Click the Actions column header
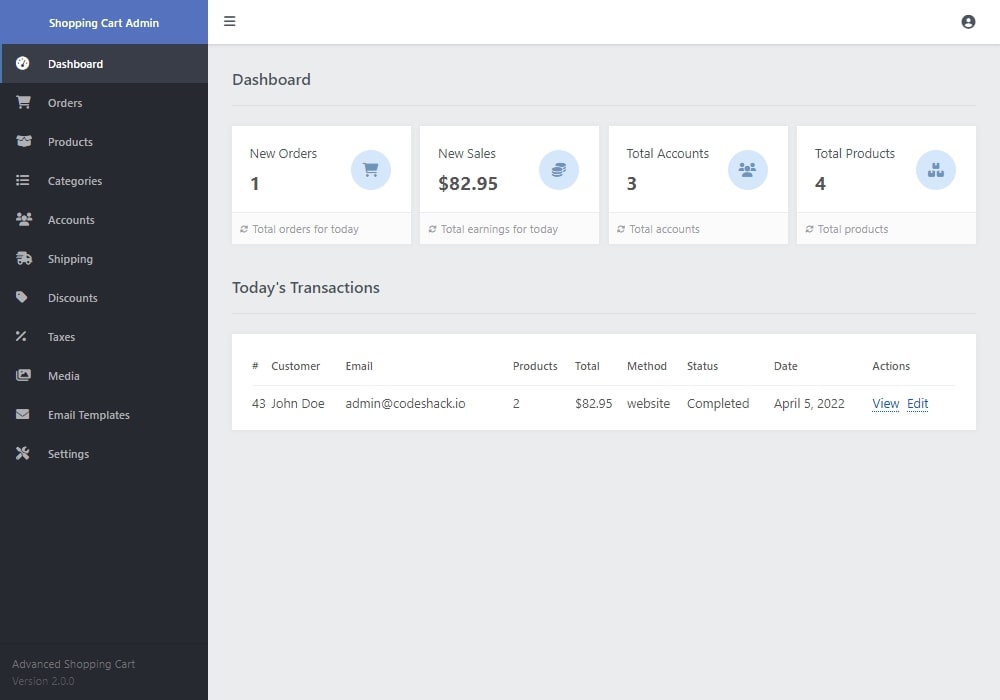The width and height of the screenshot is (1000, 700). click(891, 366)
